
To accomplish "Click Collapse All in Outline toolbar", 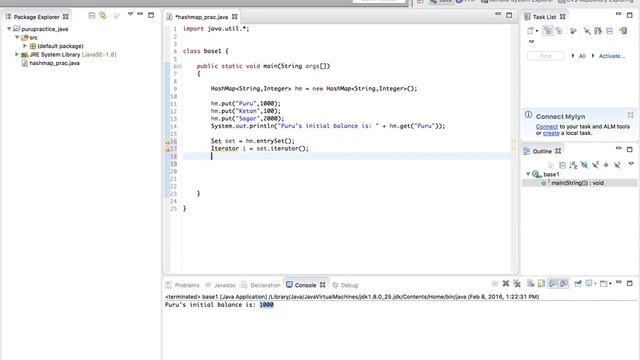I will [562, 165].
